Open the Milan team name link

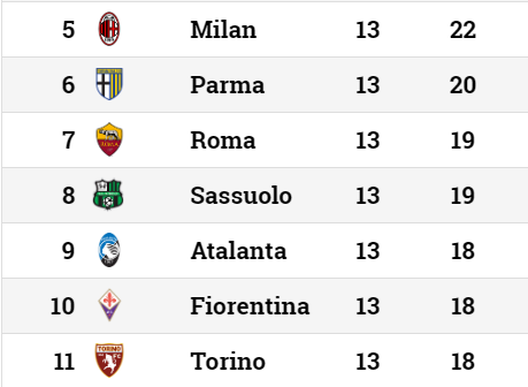click(x=223, y=30)
